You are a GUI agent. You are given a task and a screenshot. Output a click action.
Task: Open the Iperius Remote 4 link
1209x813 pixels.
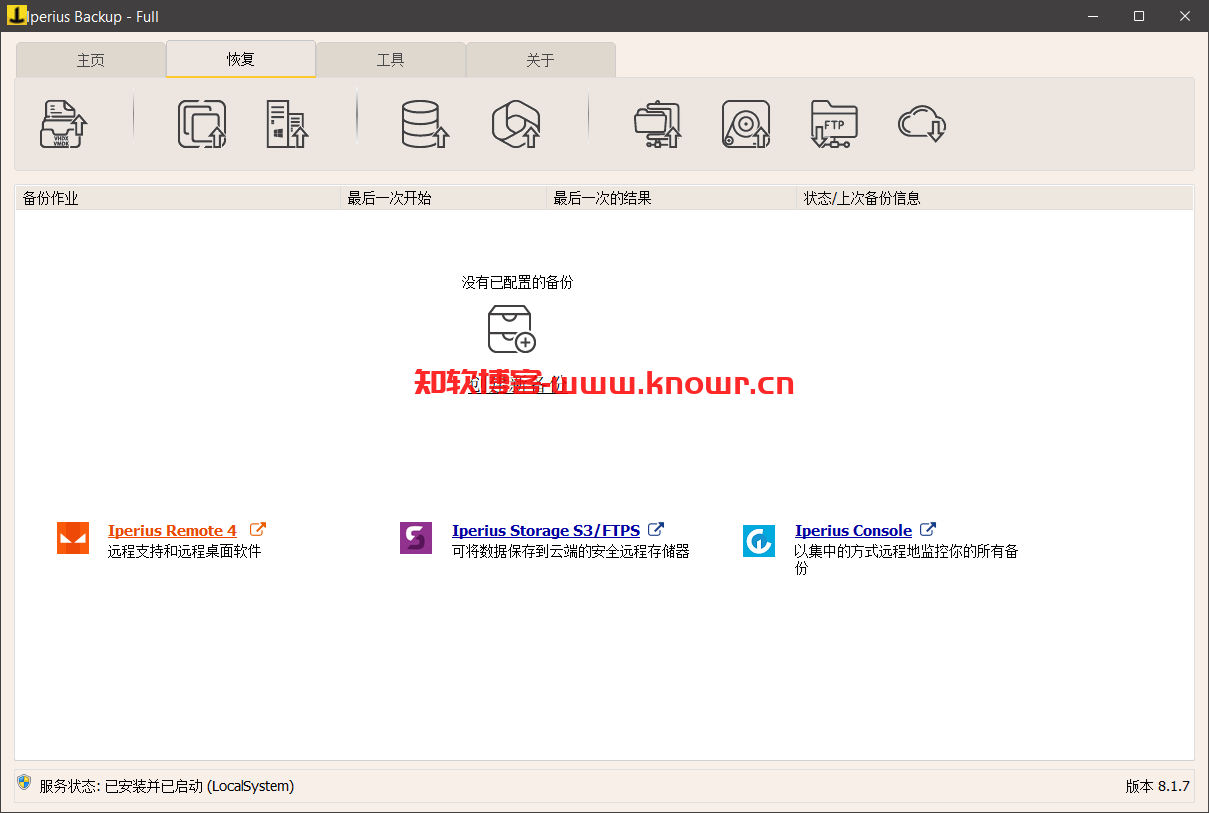coord(172,531)
